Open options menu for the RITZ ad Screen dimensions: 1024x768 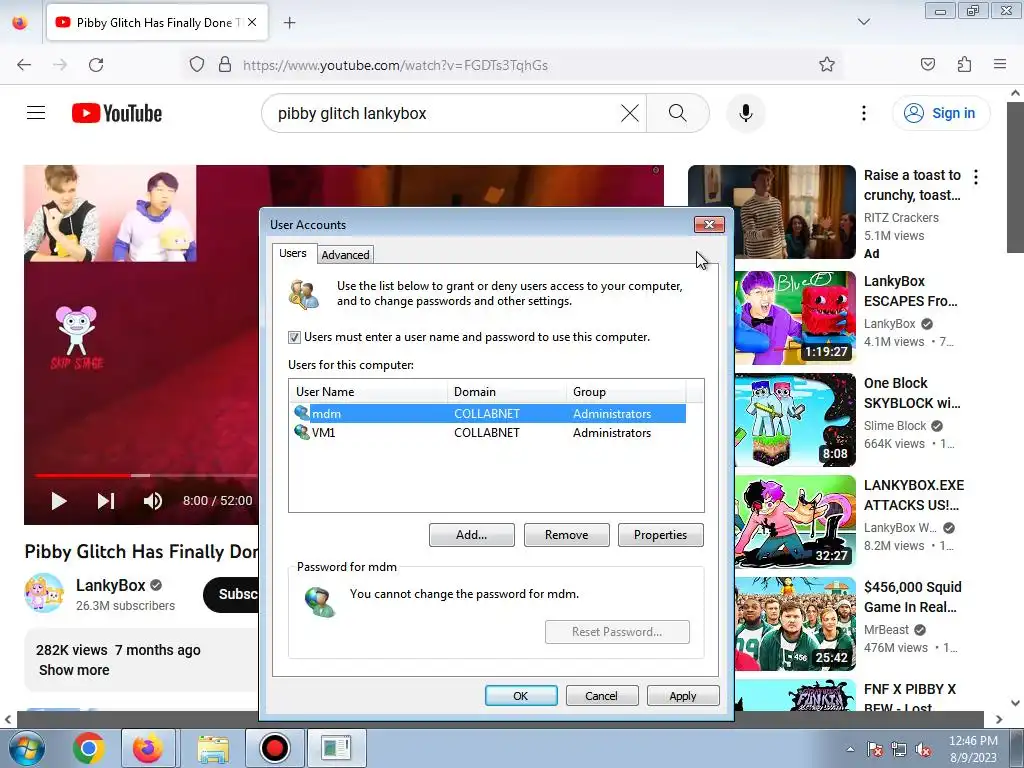click(976, 176)
